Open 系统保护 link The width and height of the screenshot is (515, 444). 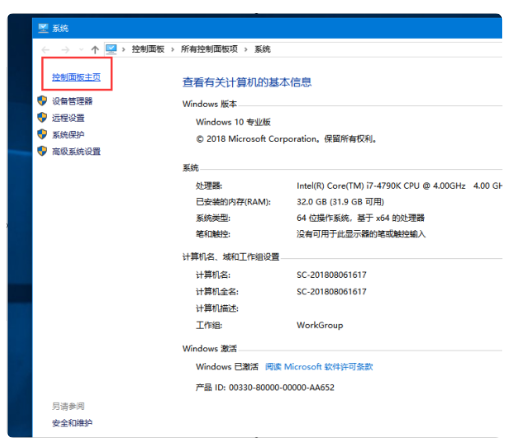(x=68, y=135)
